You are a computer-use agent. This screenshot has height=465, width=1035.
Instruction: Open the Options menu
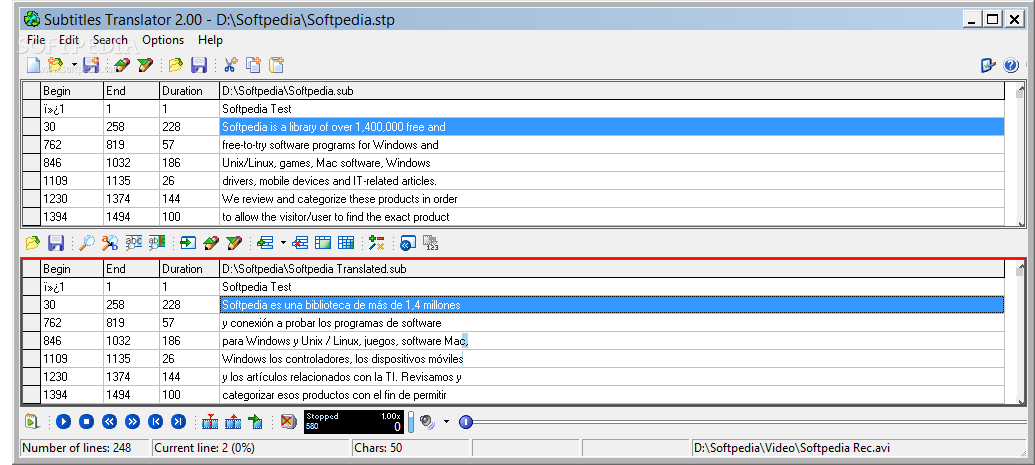coord(163,40)
